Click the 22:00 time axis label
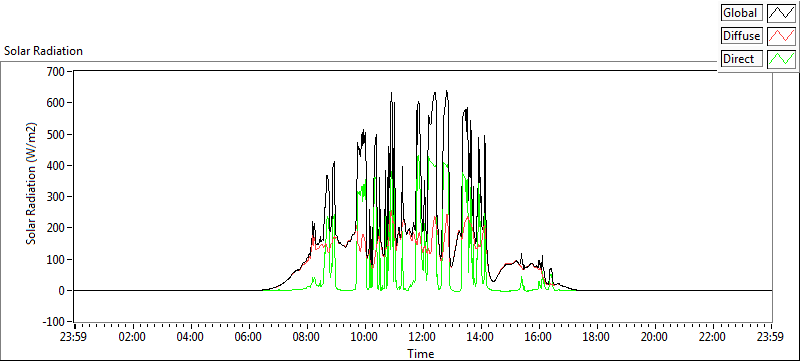 (x=713, y=337)
